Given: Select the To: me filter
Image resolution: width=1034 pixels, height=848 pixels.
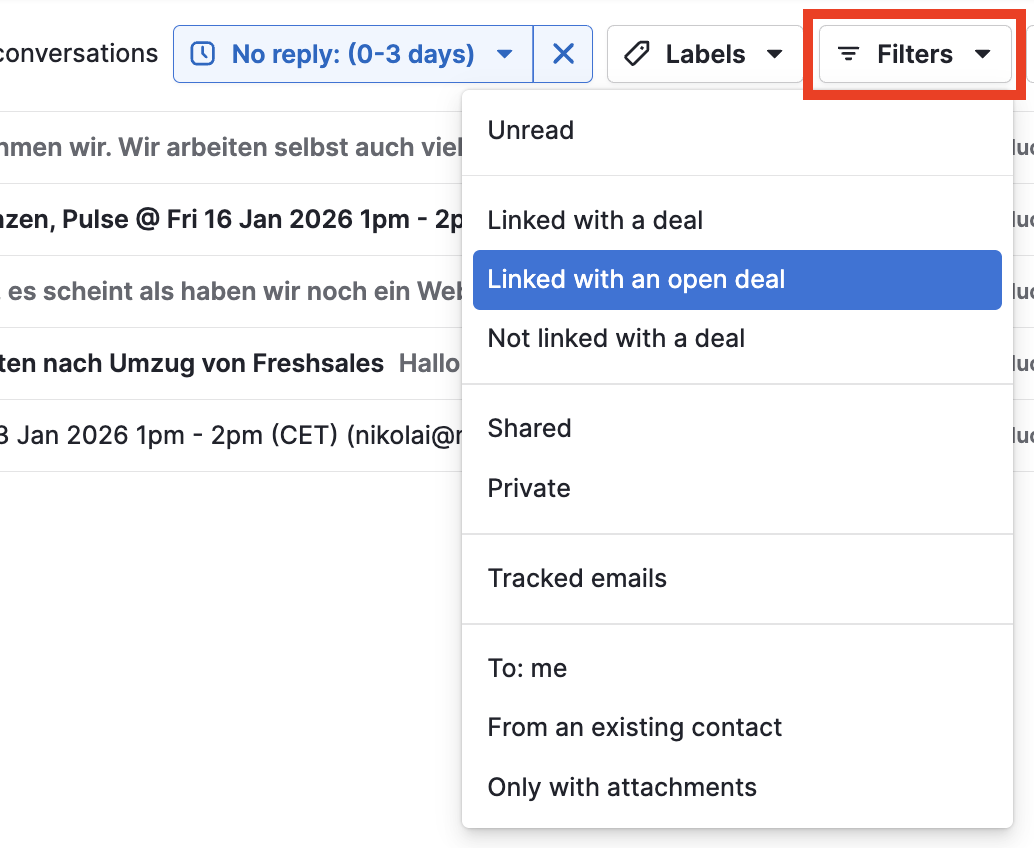Looking at the screenshot, I should pyautogui.click(x=527, y=668).
